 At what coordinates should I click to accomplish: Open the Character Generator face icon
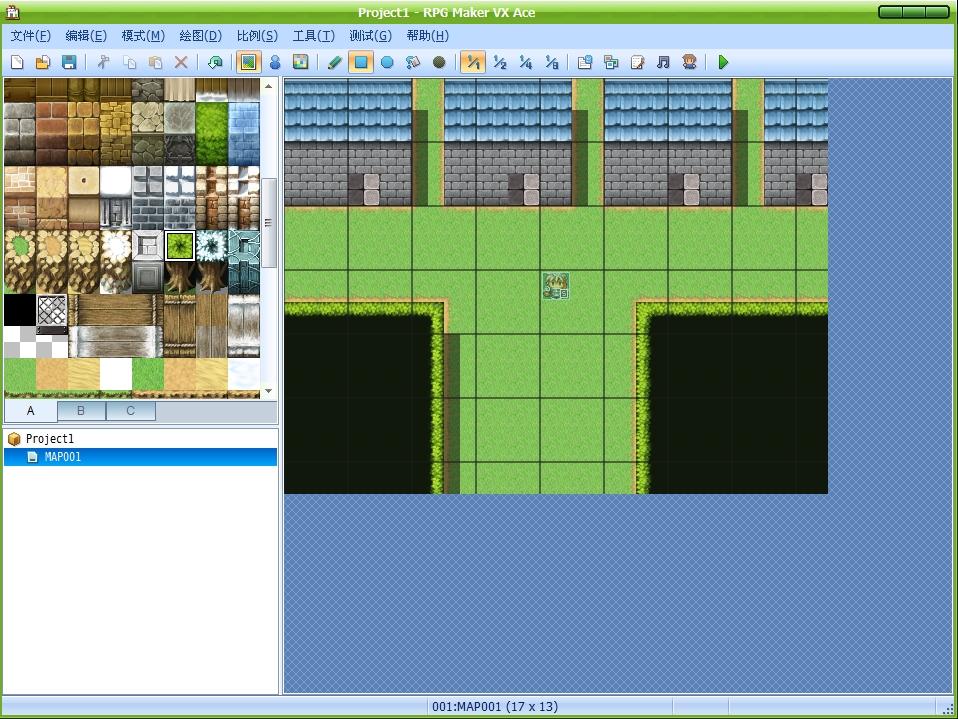click(x=690, y=62)
